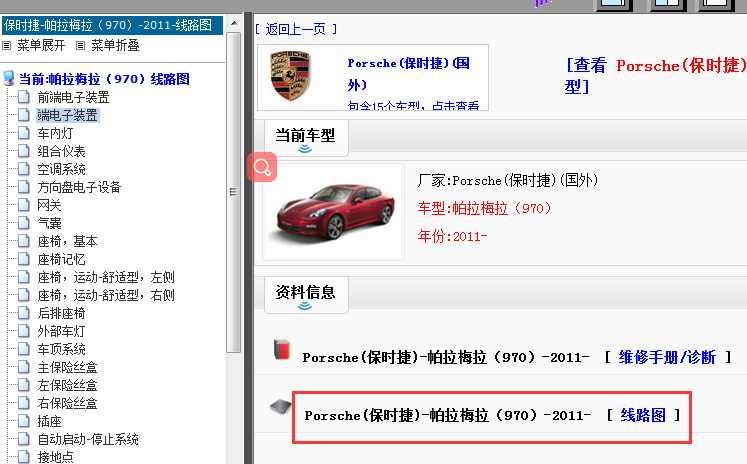Open the Porsche(保时捷)(国外) brand link
The image size is (747, 464).
409,74
